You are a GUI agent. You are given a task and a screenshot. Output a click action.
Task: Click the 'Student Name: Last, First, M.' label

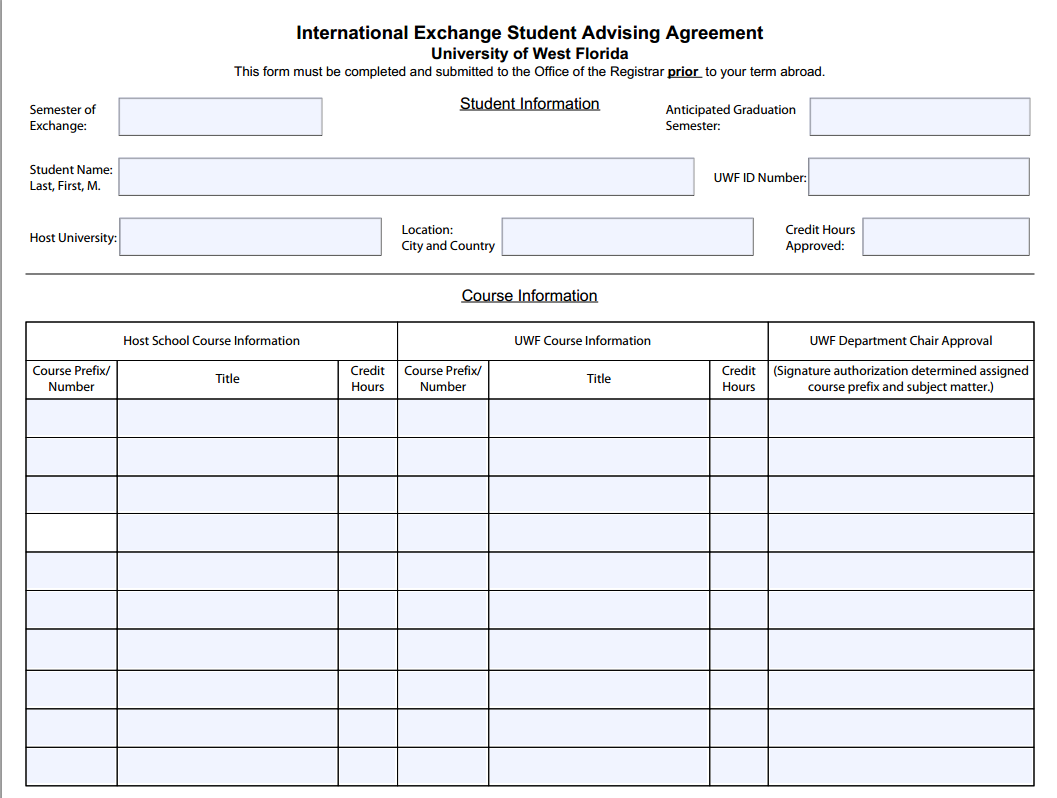point(71,177)
